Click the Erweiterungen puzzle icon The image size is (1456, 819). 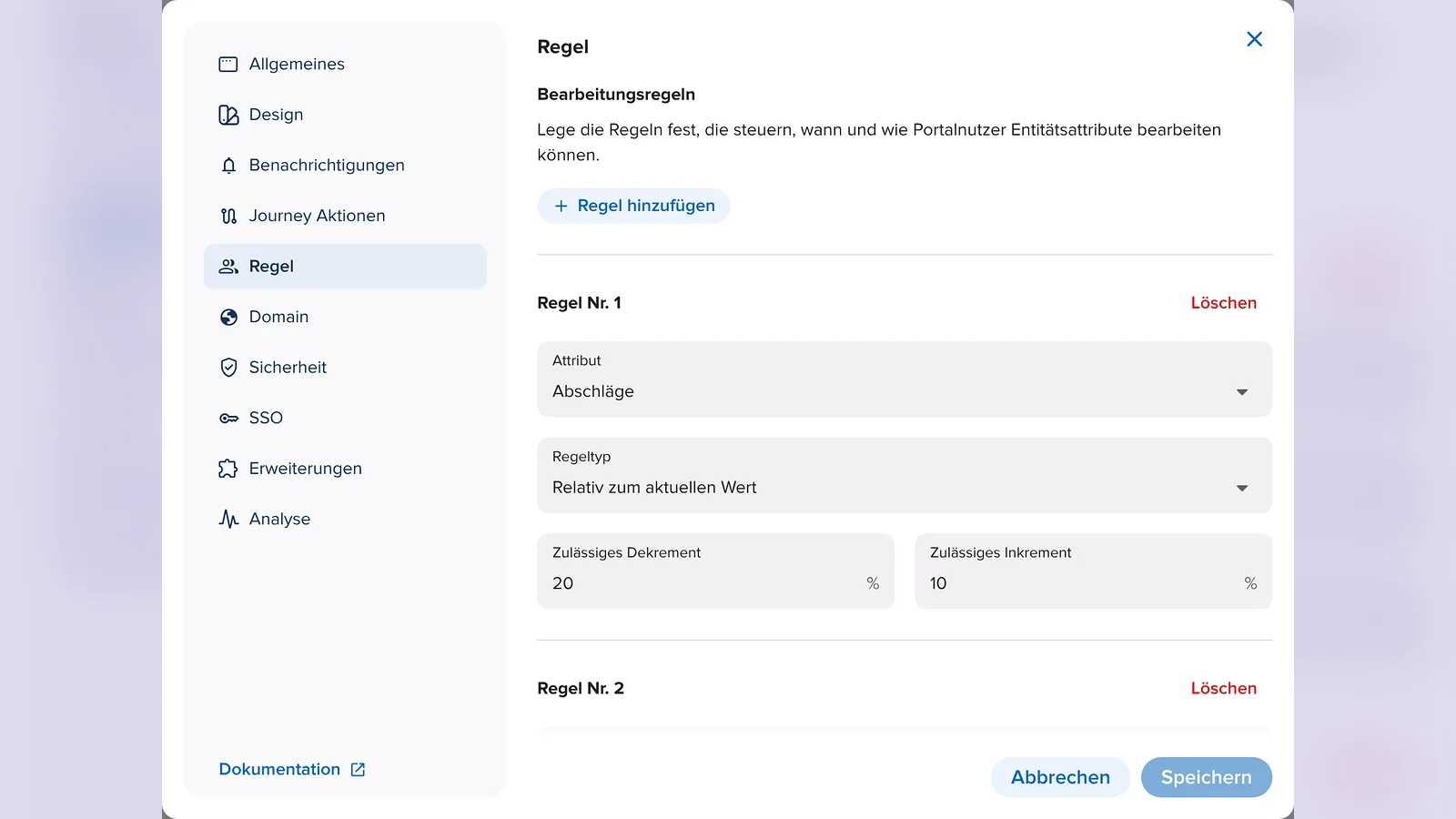click(x=228, y=469)
